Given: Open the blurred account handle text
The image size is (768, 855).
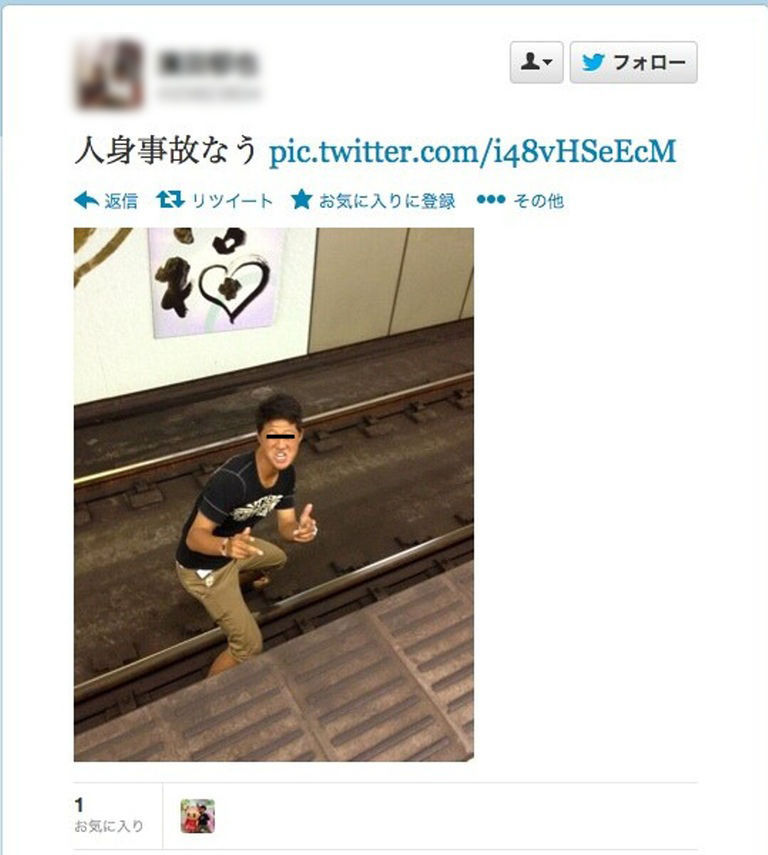Looking at the screenshot, I should [208, 94].
